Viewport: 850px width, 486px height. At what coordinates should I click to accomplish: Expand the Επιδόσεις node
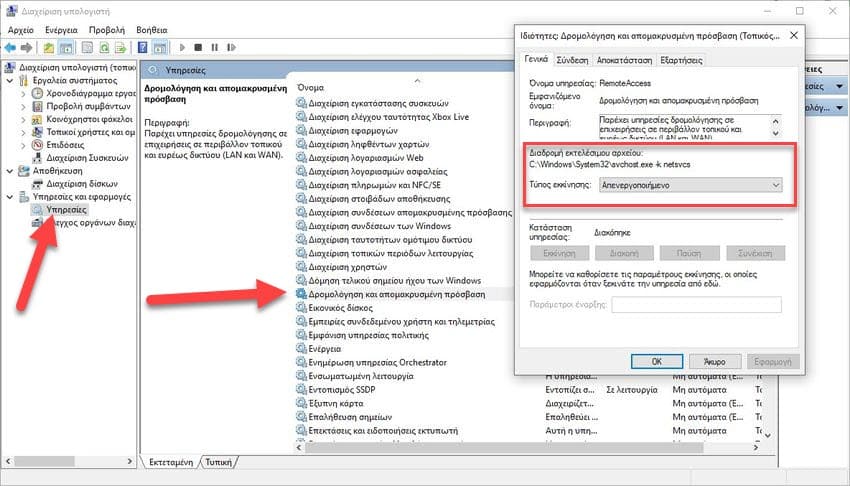click(23, 145)
